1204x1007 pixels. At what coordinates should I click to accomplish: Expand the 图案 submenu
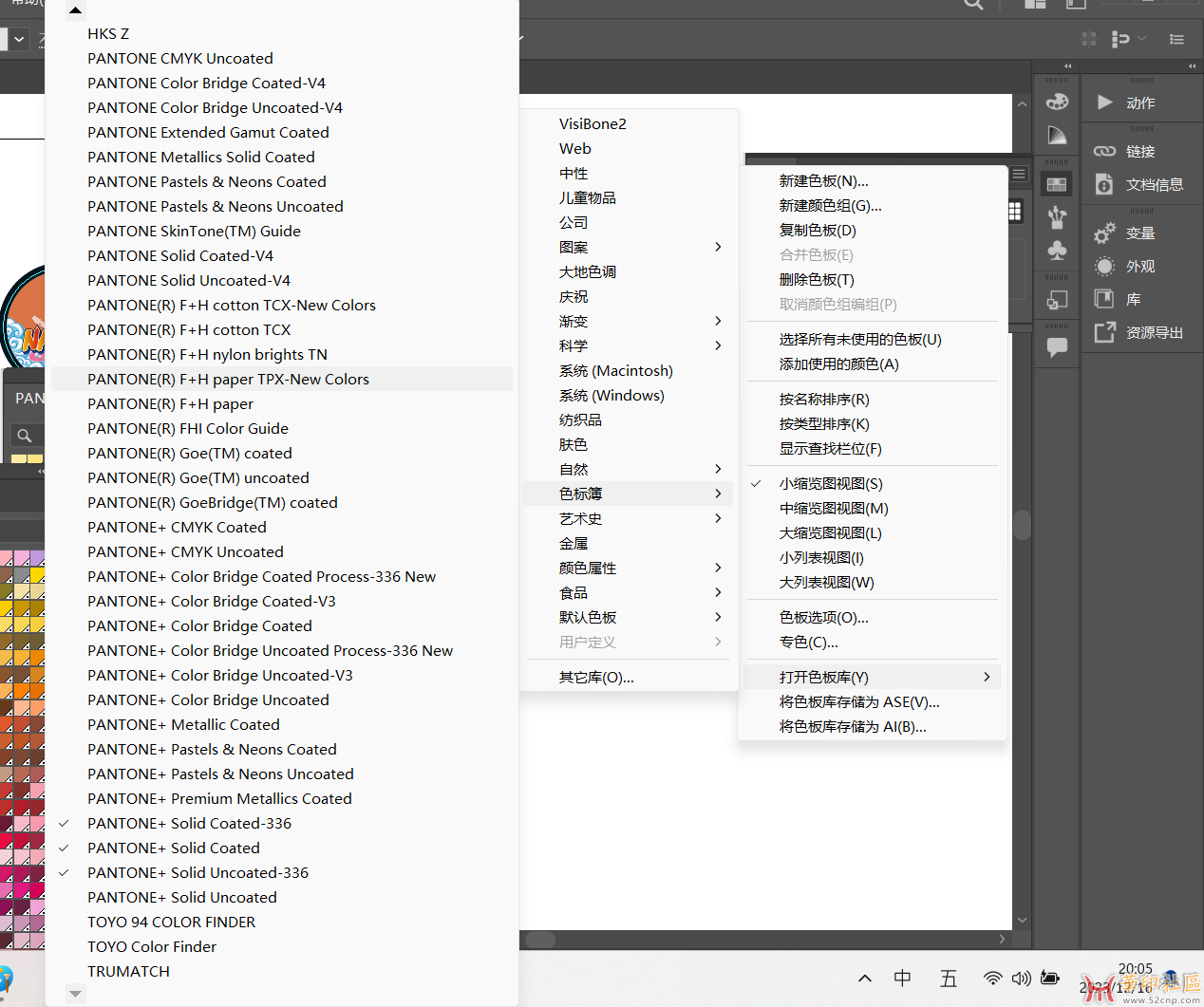pos(630,247)
